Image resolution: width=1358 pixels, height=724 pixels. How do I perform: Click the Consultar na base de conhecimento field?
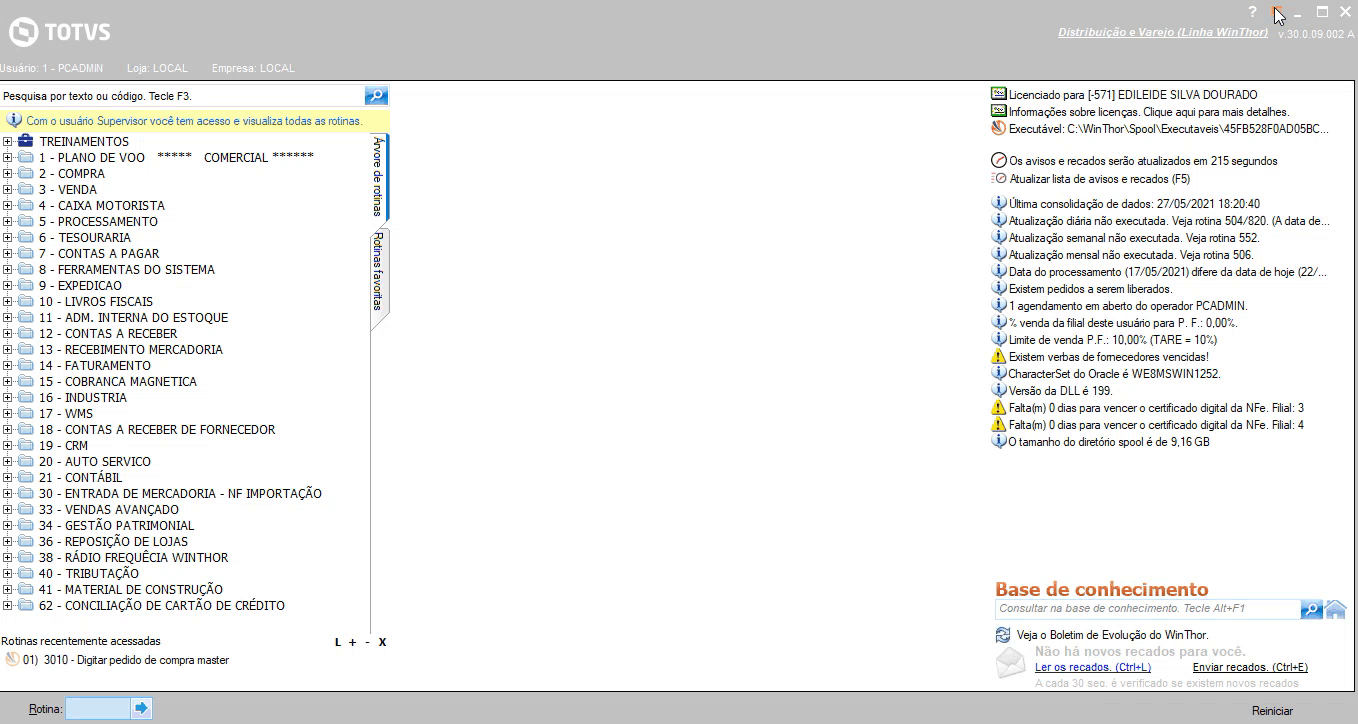tap(1148, 609)
